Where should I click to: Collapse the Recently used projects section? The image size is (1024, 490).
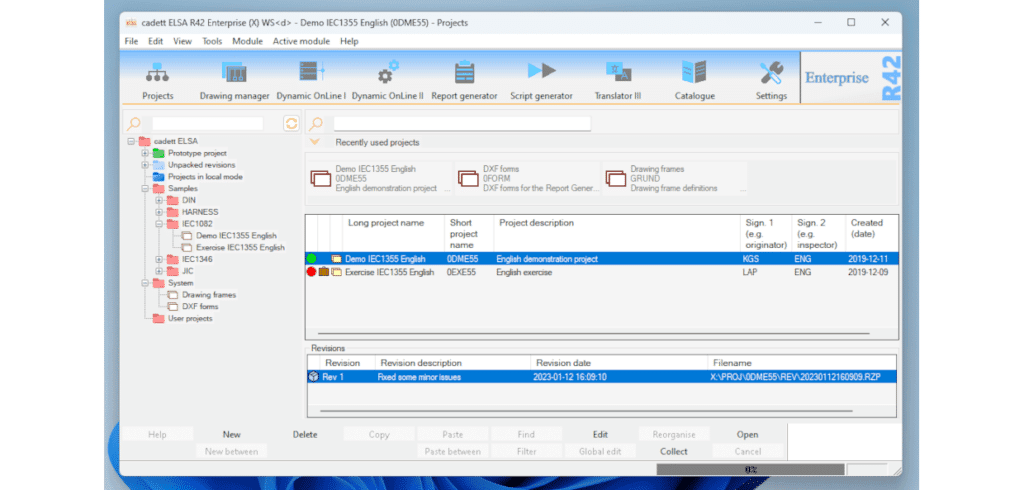[315, 143]
